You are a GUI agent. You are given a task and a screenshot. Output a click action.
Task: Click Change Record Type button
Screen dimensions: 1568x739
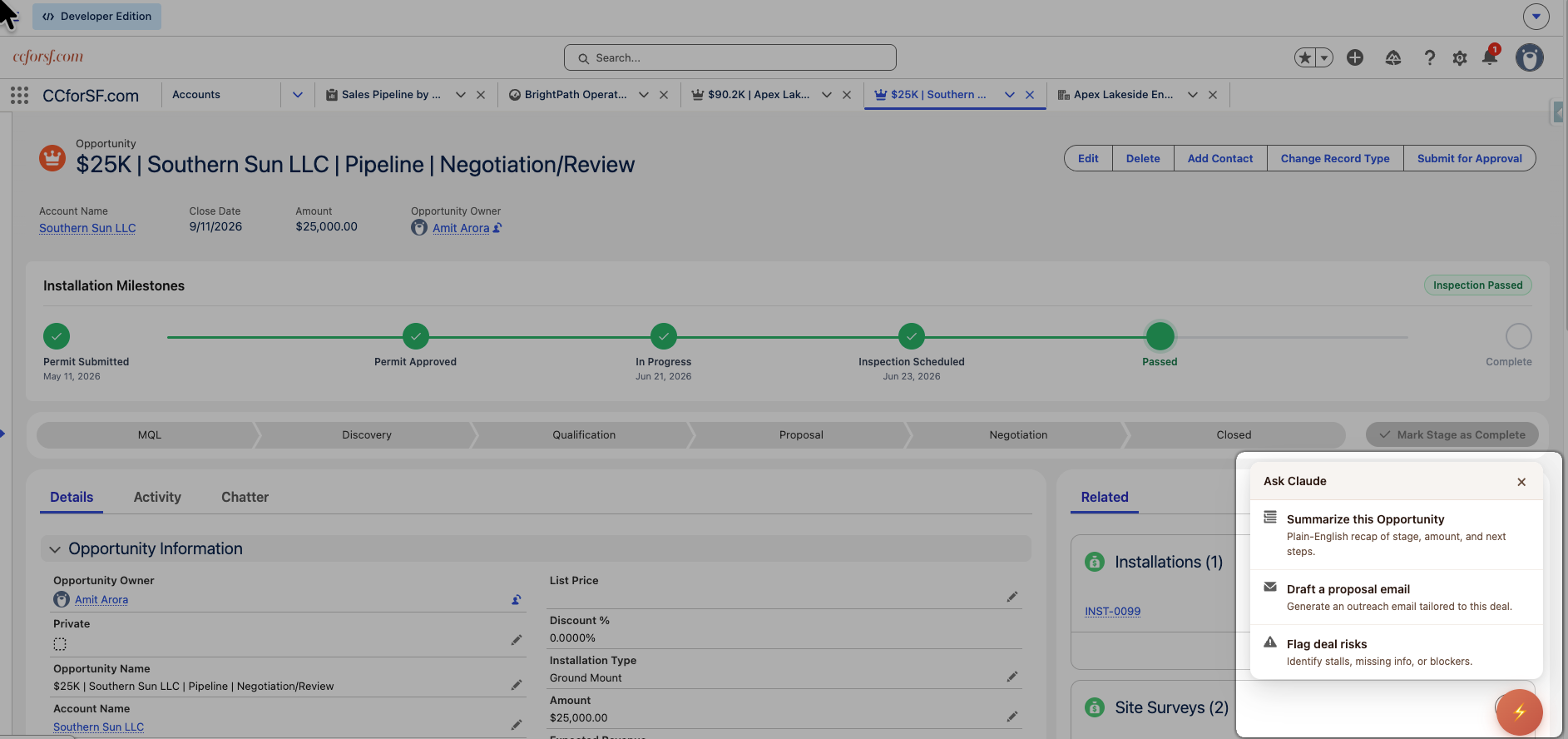[1335, 158]
